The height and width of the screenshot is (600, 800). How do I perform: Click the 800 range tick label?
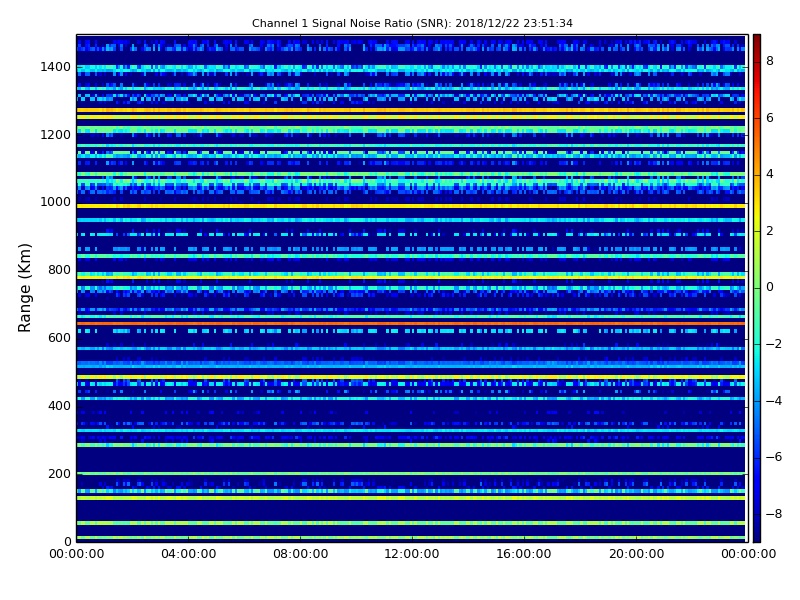59,270
